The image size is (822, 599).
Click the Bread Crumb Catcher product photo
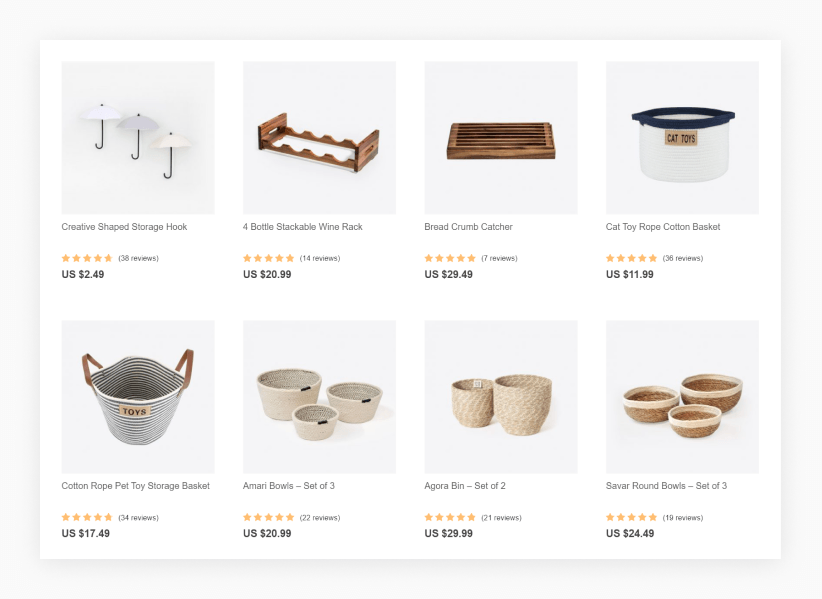(501, 137)
